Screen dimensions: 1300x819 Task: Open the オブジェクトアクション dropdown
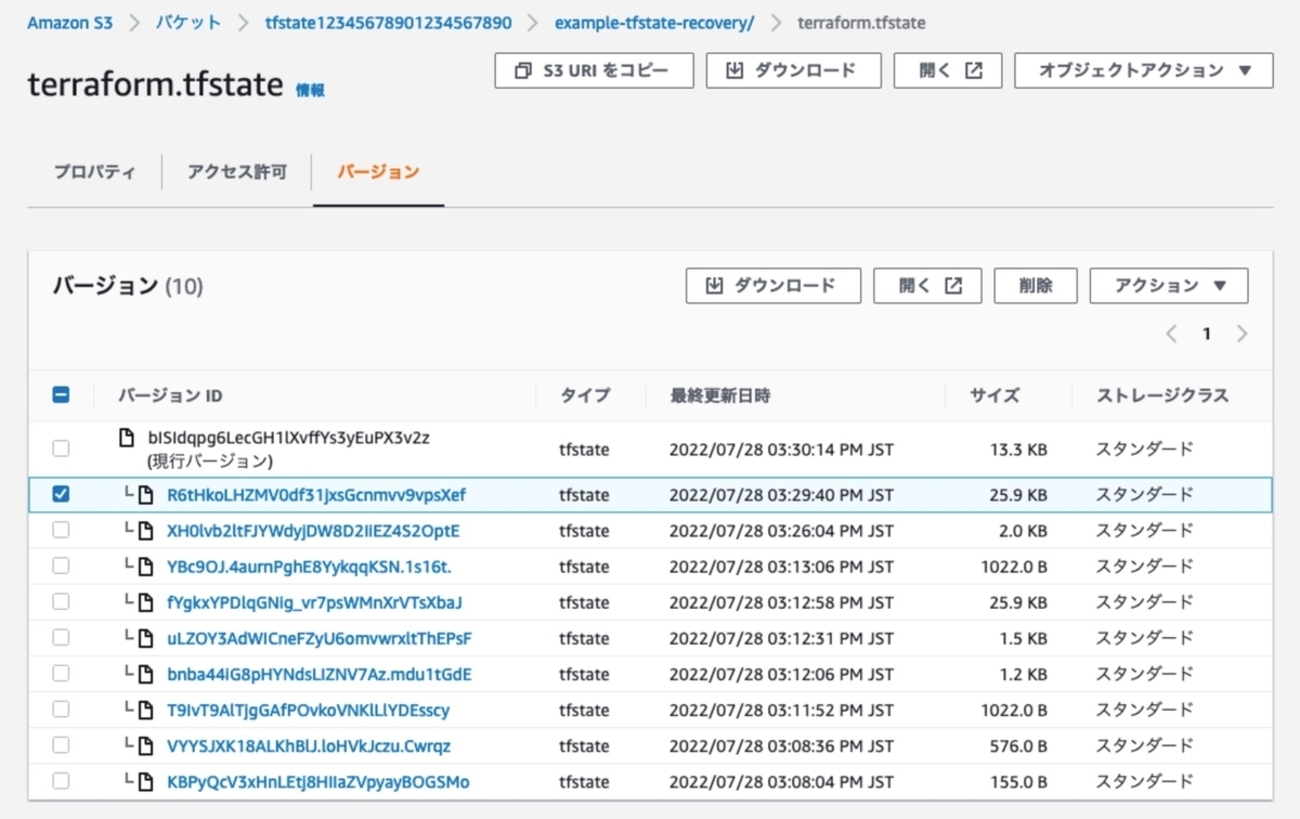(x=1143, y=71)
